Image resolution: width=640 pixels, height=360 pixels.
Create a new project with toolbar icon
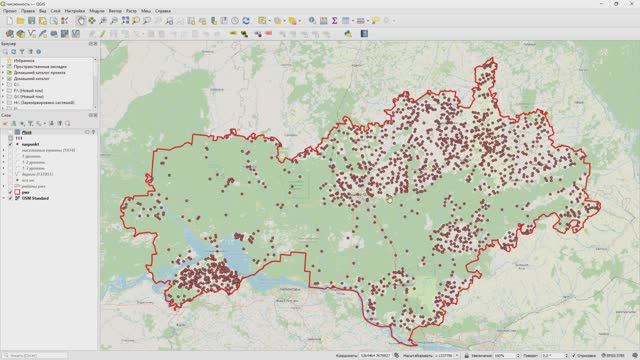9,20
